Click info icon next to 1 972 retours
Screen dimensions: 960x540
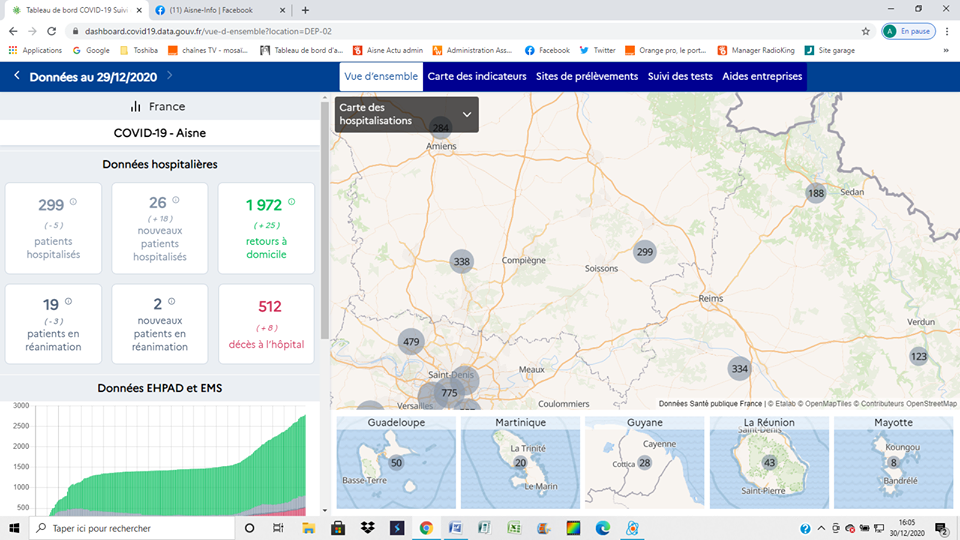pyautogui.click(x=292, y=202)
